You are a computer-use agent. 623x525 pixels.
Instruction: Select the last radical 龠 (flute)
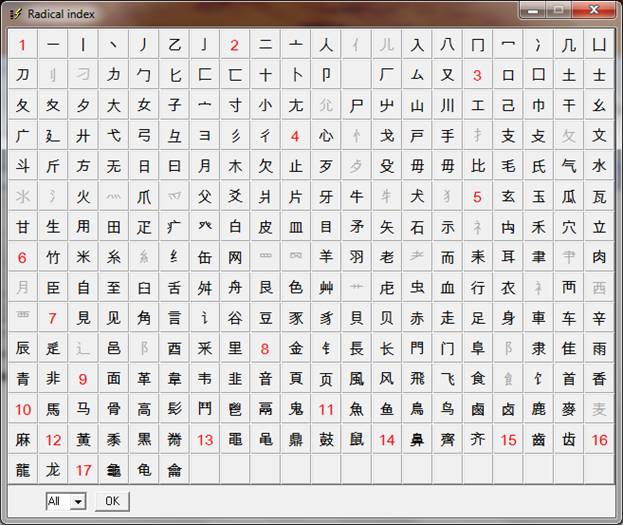(x=174, y=470)
